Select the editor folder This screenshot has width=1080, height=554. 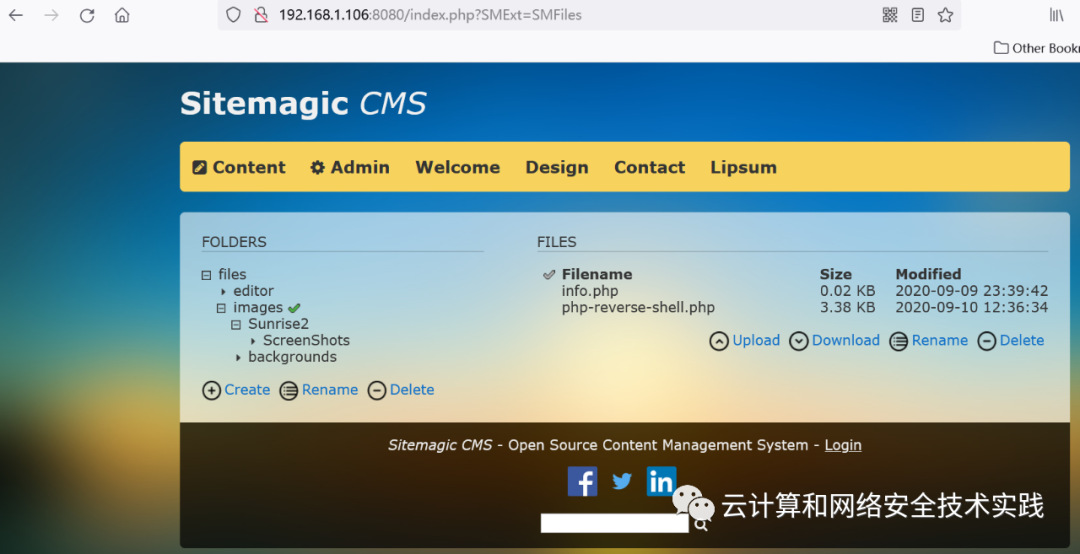253,291
